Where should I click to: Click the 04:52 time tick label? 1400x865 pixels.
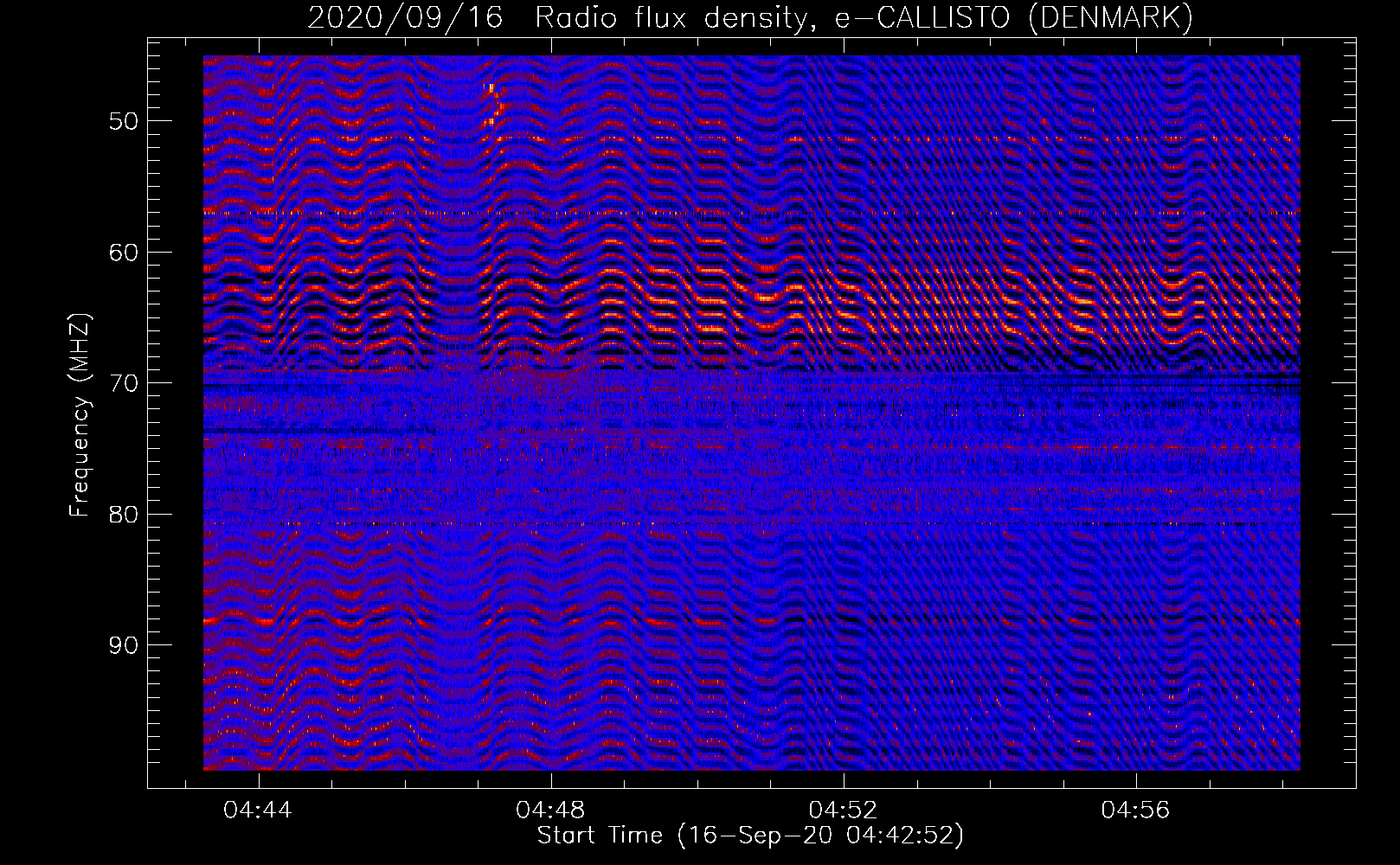pos(843,811)
